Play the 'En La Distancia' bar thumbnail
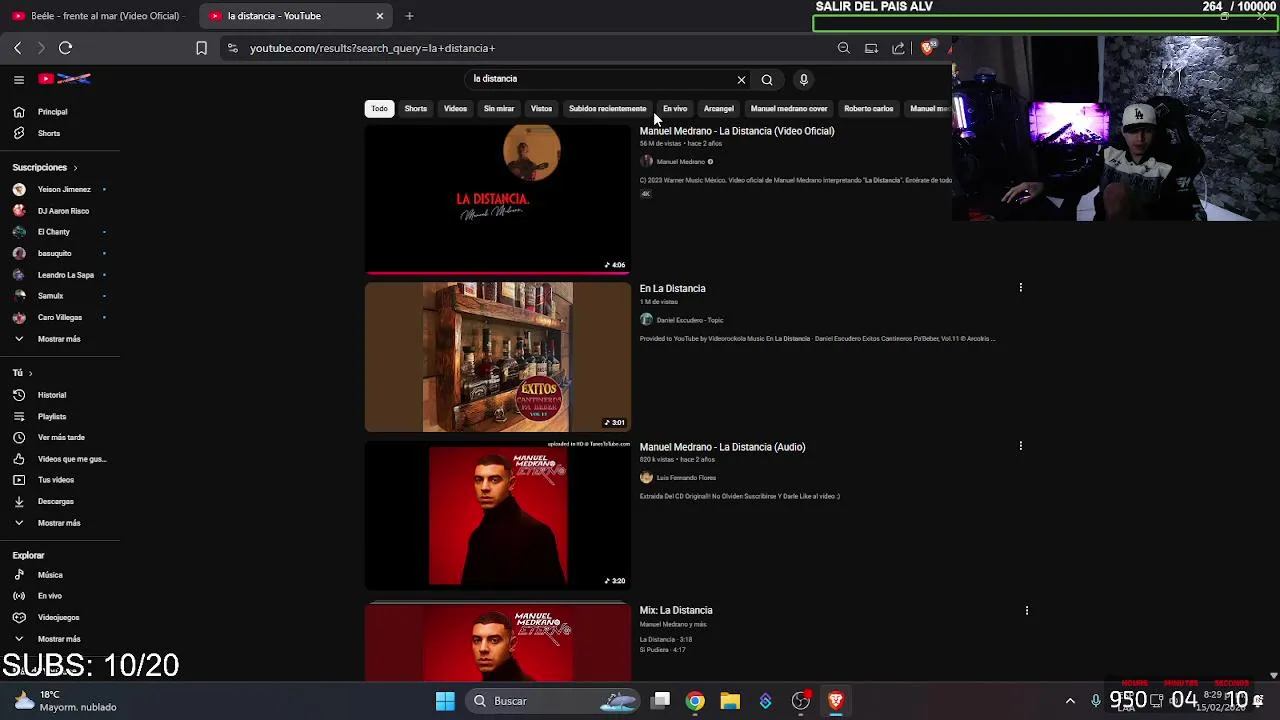 (x=498, y=357)
